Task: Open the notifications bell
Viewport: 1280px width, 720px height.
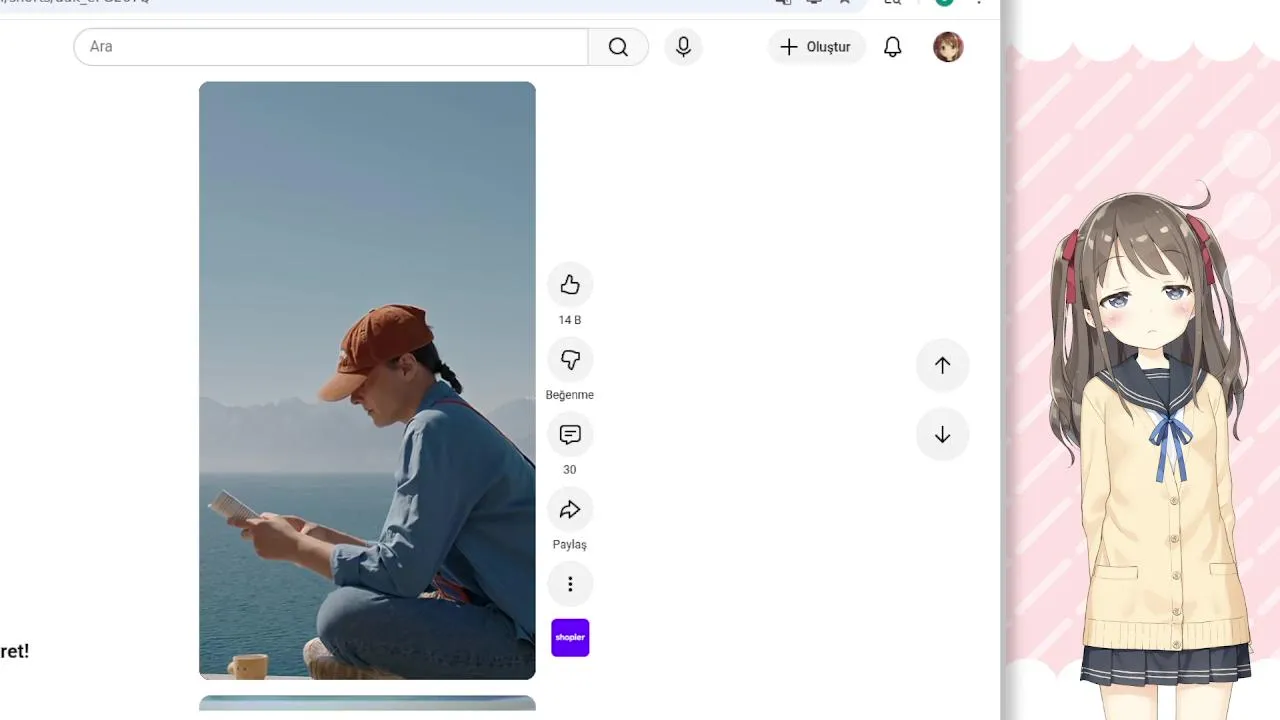Action: coord(892,47)
